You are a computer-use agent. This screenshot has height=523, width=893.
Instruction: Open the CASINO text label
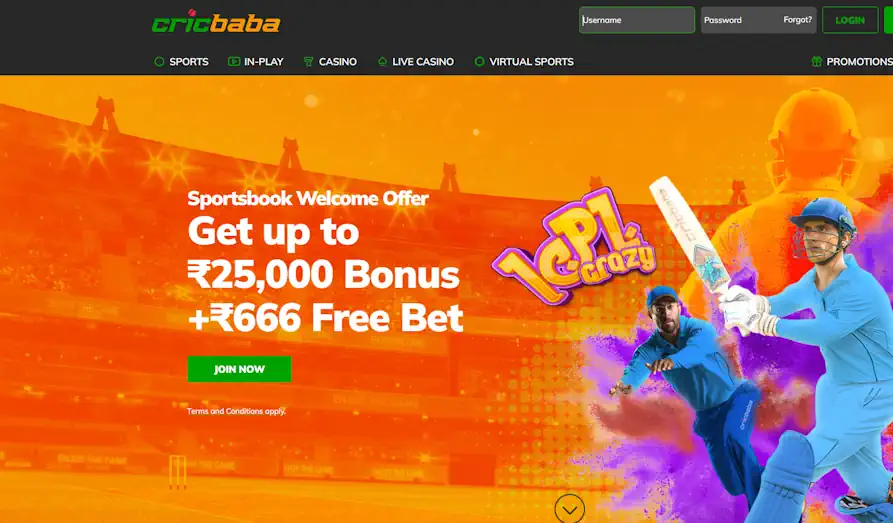click(338, 62)
